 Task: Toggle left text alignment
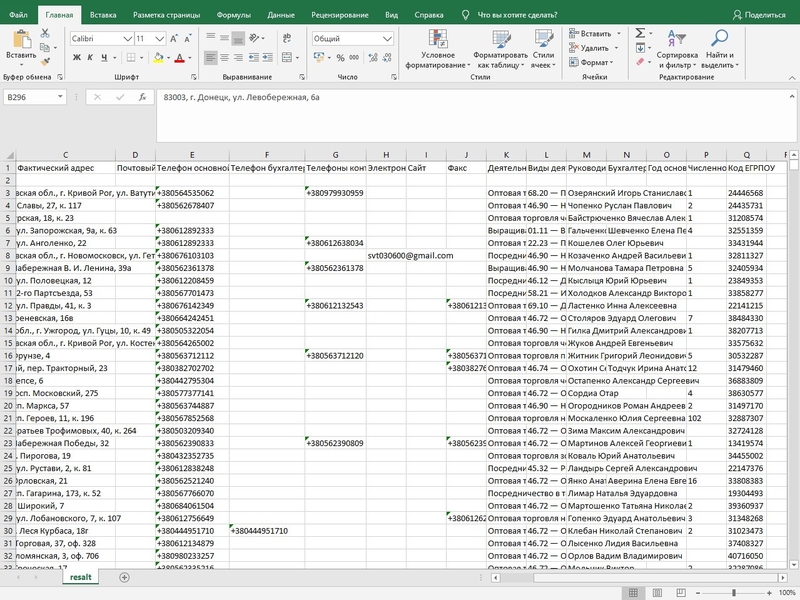pos(211,59)
